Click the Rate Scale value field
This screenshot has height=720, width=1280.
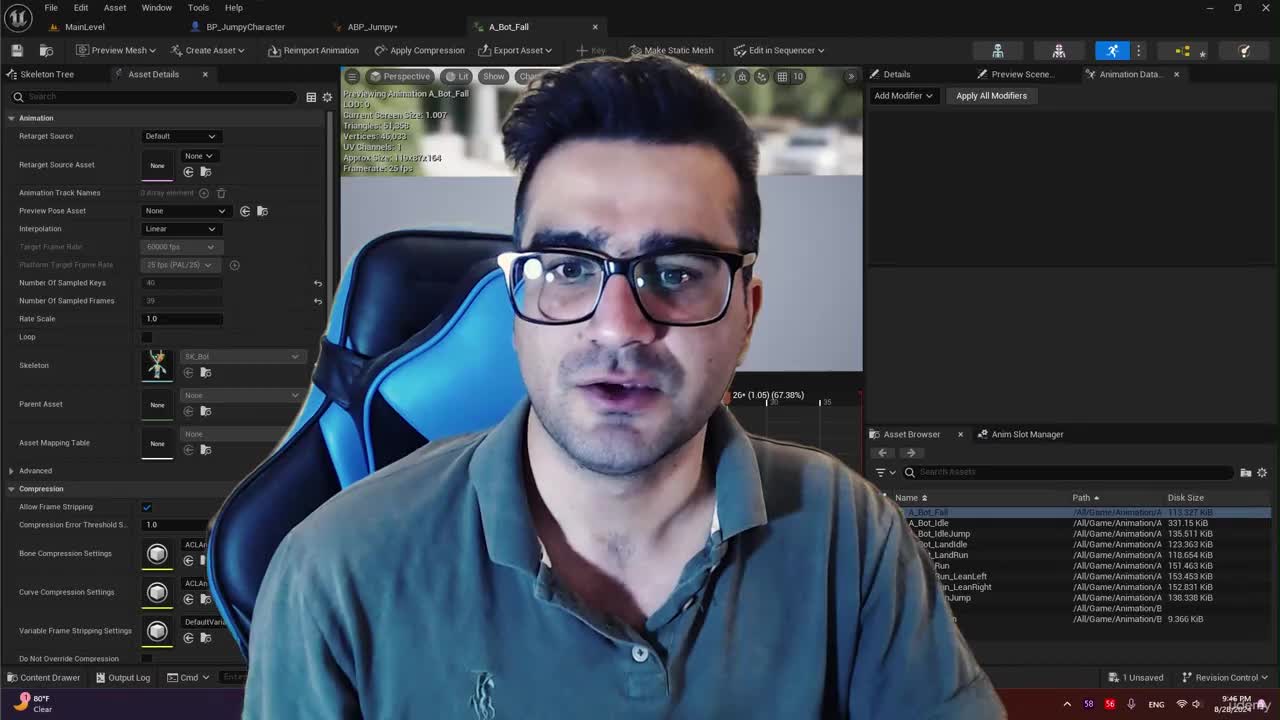coord(183,319)
